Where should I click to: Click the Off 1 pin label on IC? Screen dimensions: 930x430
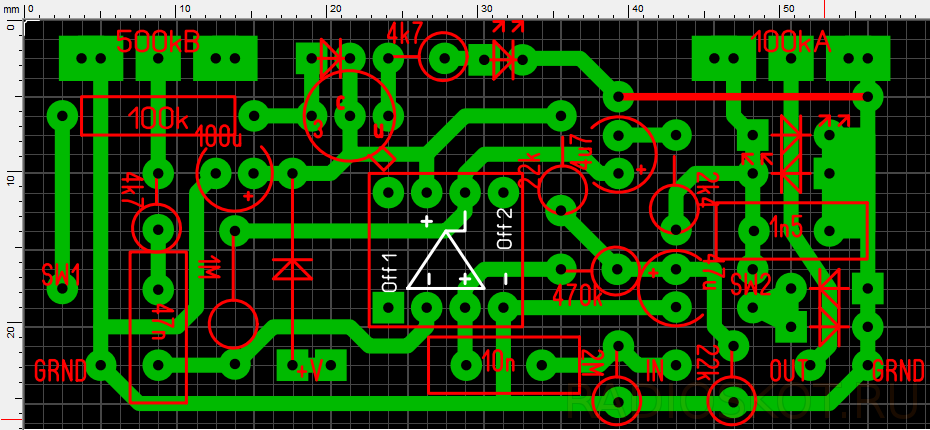pos(390,272)
